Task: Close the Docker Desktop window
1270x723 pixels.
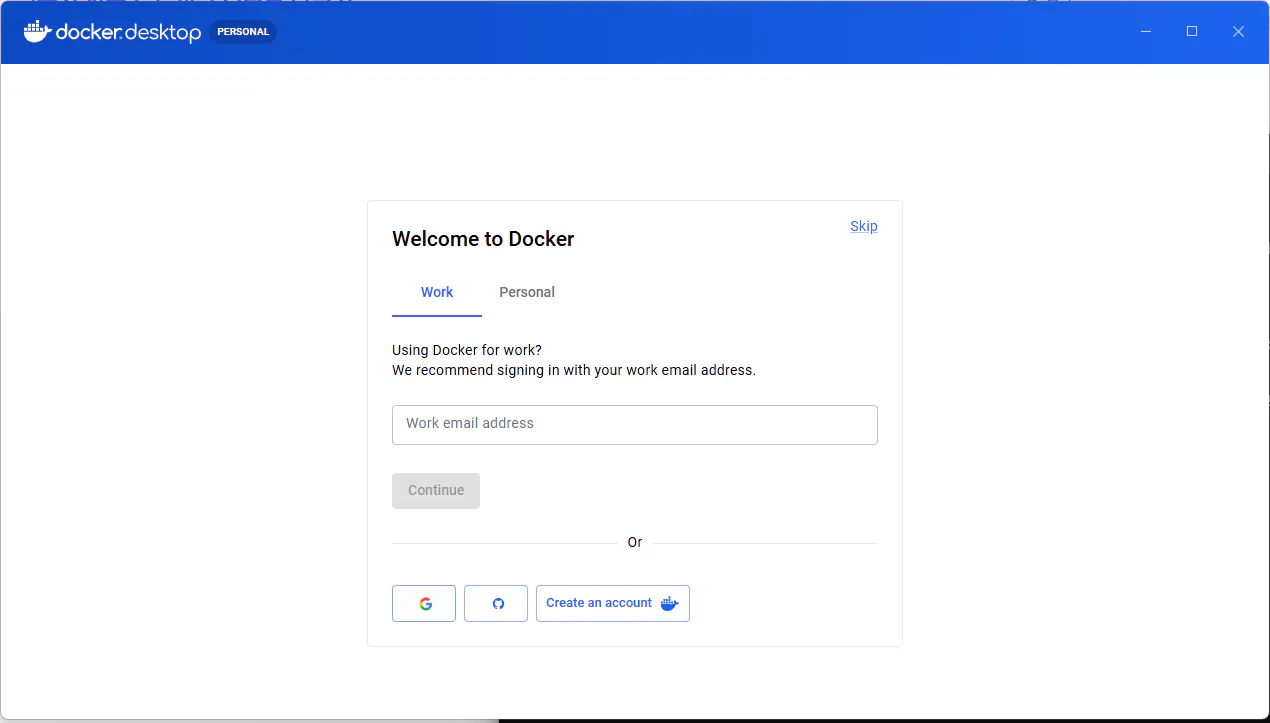Action: 1238,32
